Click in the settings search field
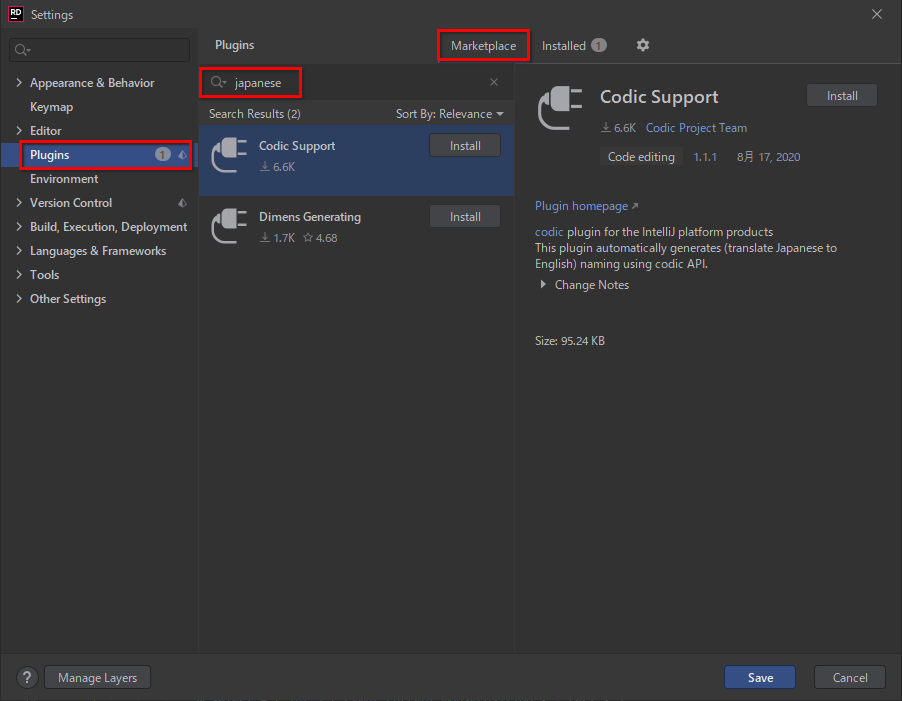 (100, 50)
